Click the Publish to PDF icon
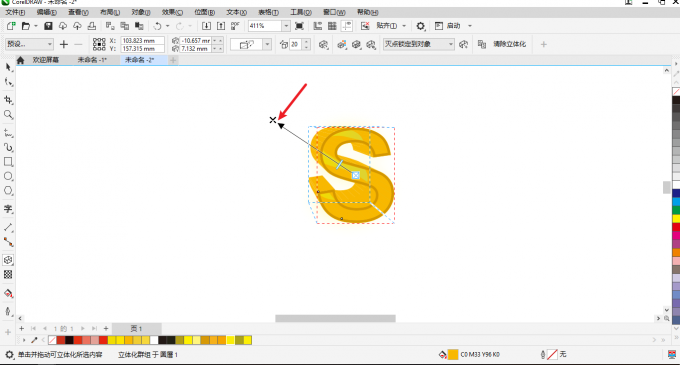The width and height of the screenshot is (680, 365). pyautogui.click(x=235, y=26)
